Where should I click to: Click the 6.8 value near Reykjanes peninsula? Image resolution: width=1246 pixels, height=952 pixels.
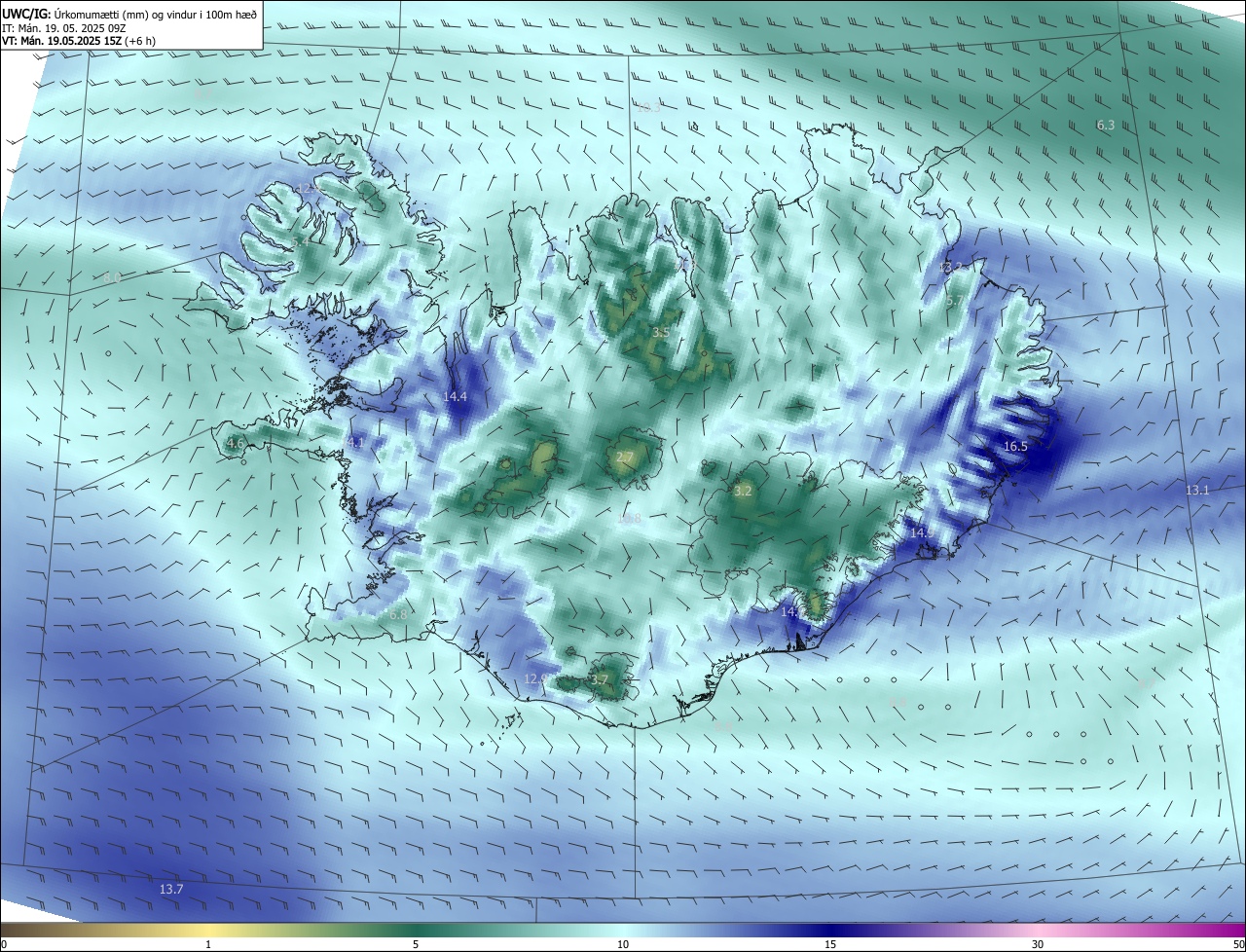[397, 614]
